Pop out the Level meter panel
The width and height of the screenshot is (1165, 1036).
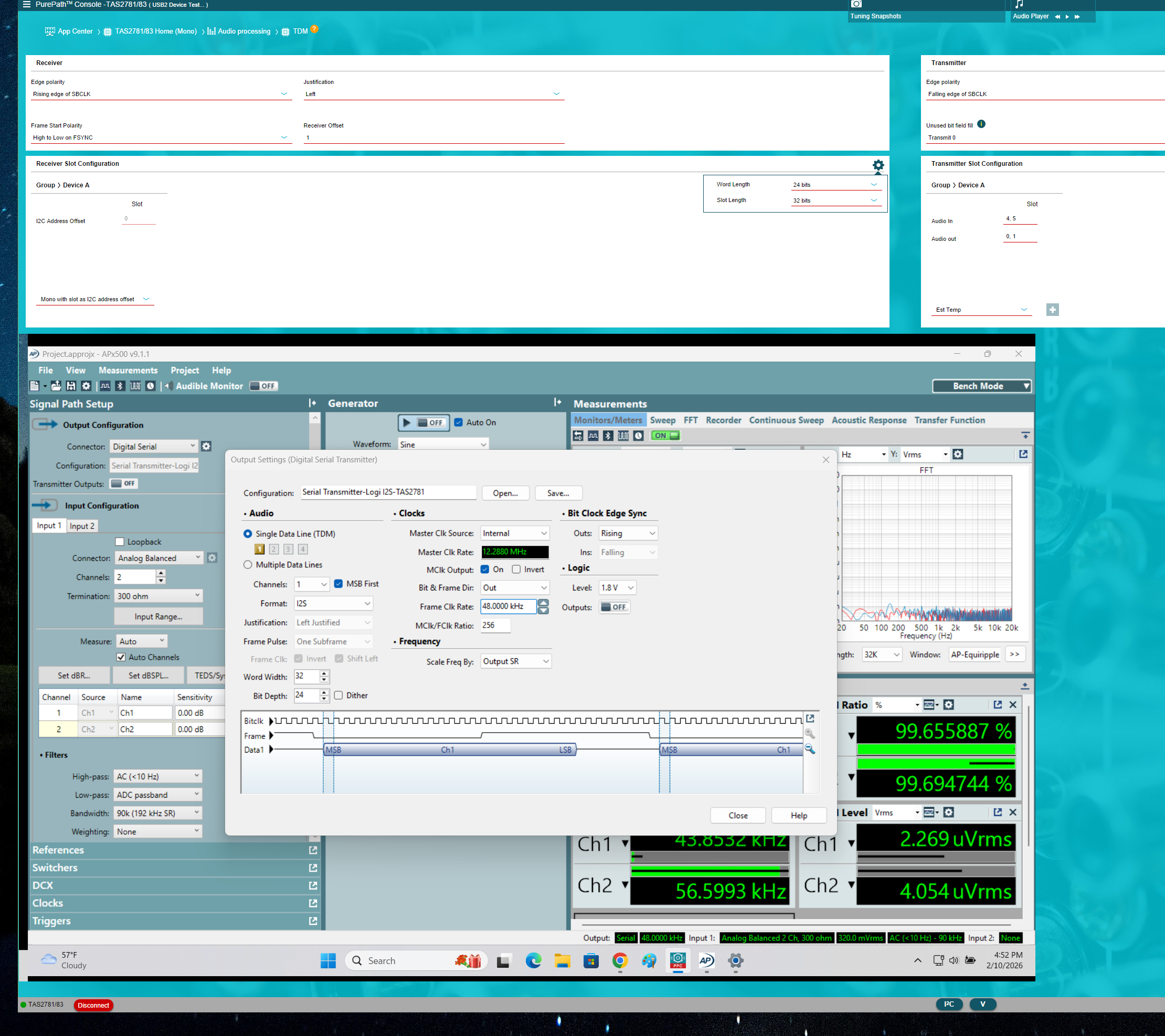coord(998,812)
